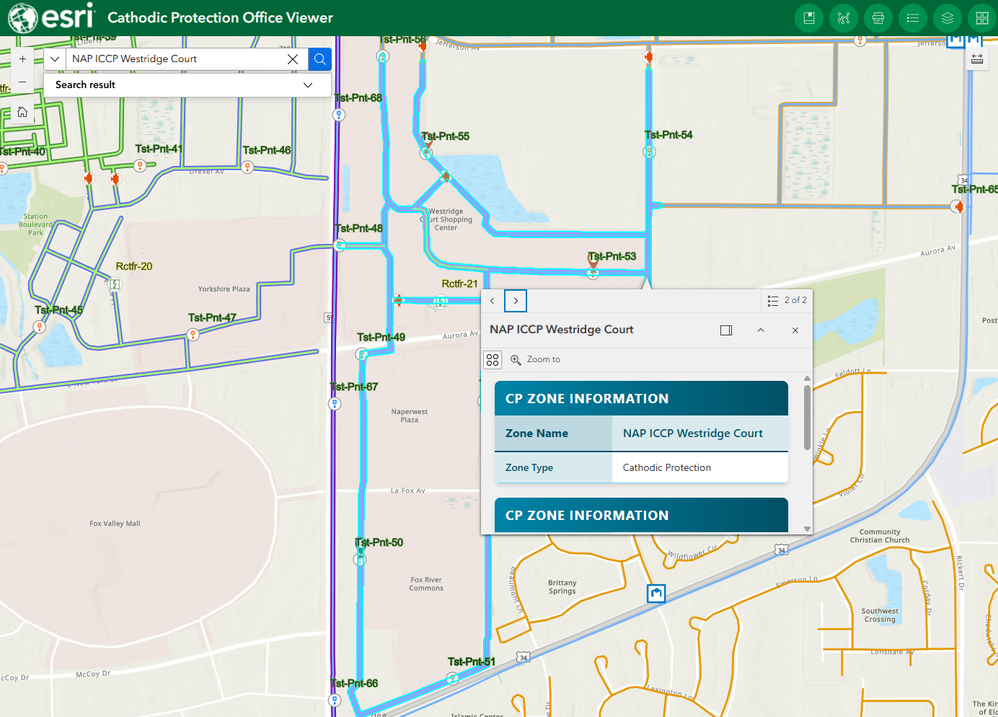Toggle the popup feature list view
The height and width of the screenshot is (717, 998).
coord(772,300)
